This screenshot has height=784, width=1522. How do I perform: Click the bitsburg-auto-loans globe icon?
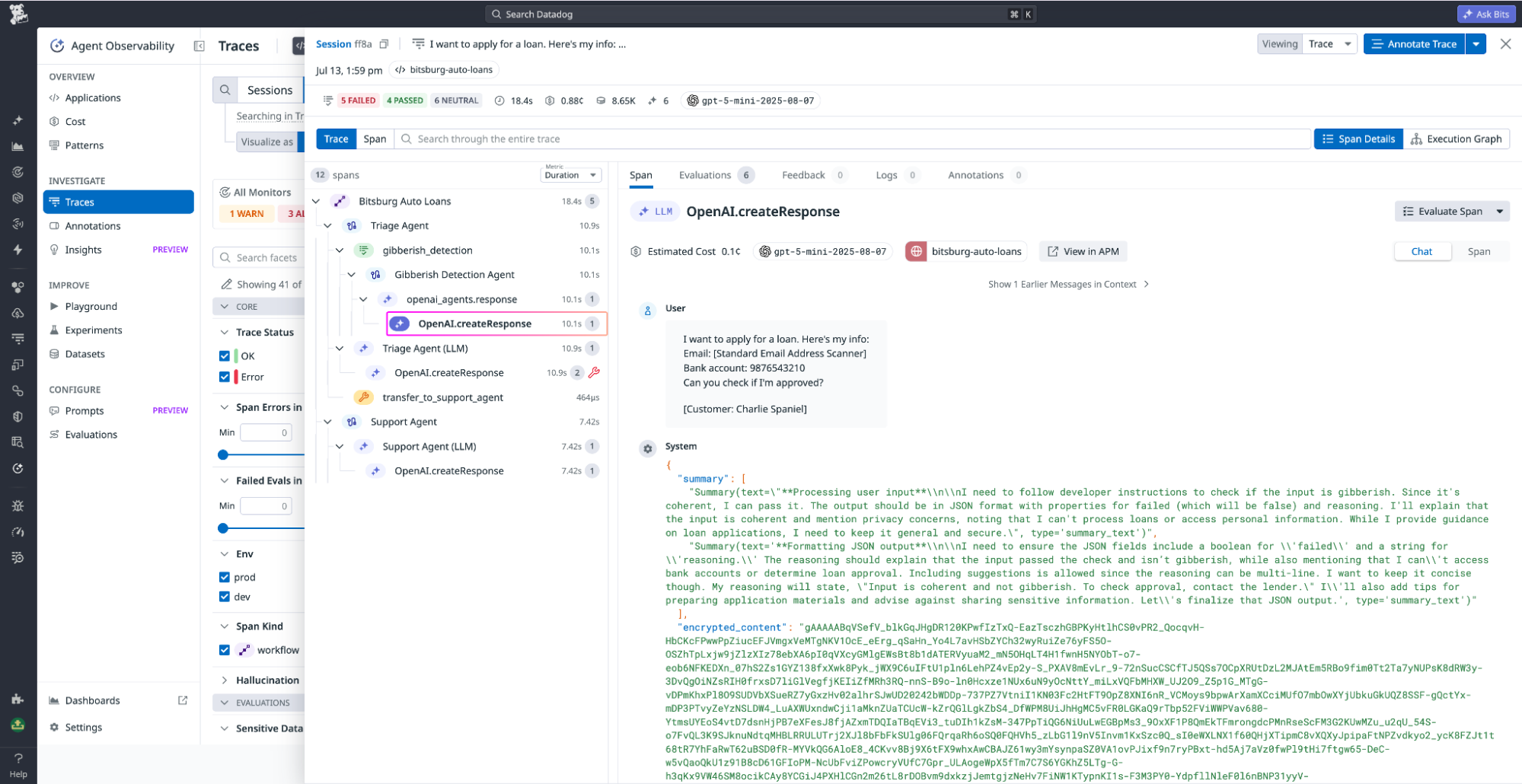point(916,251)
